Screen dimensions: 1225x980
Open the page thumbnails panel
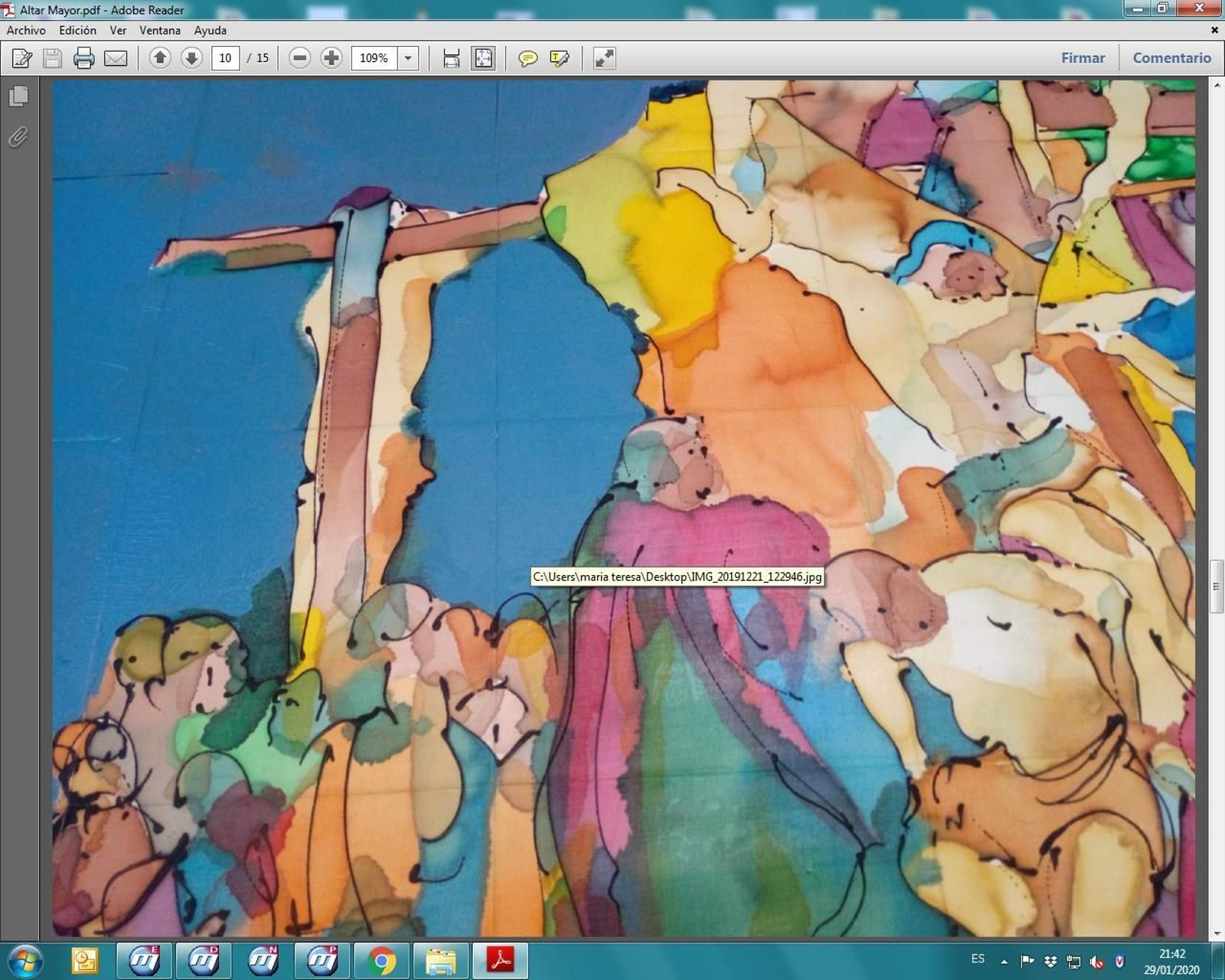[x=19, y=96]
